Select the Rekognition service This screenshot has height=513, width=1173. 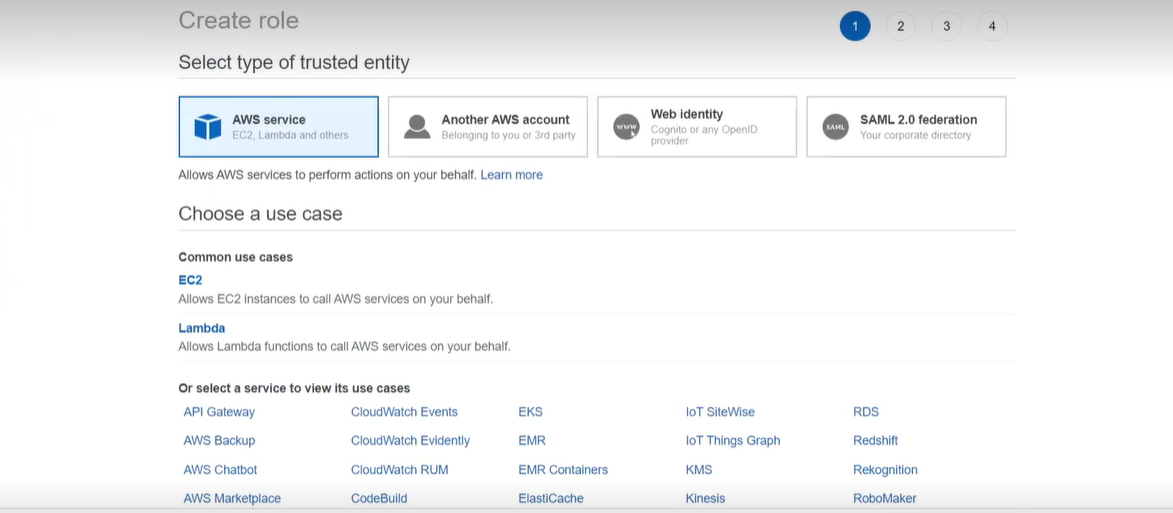click(x=885, y=470)
